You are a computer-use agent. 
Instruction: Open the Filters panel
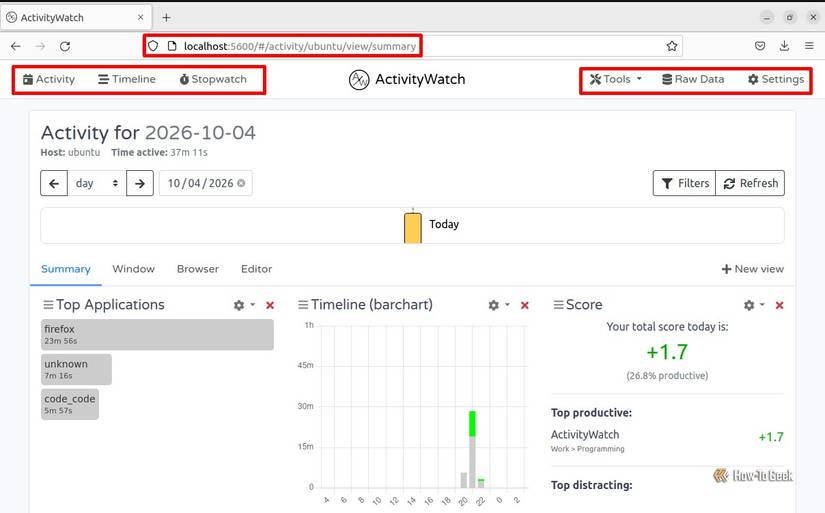click(x=685, y=183)
